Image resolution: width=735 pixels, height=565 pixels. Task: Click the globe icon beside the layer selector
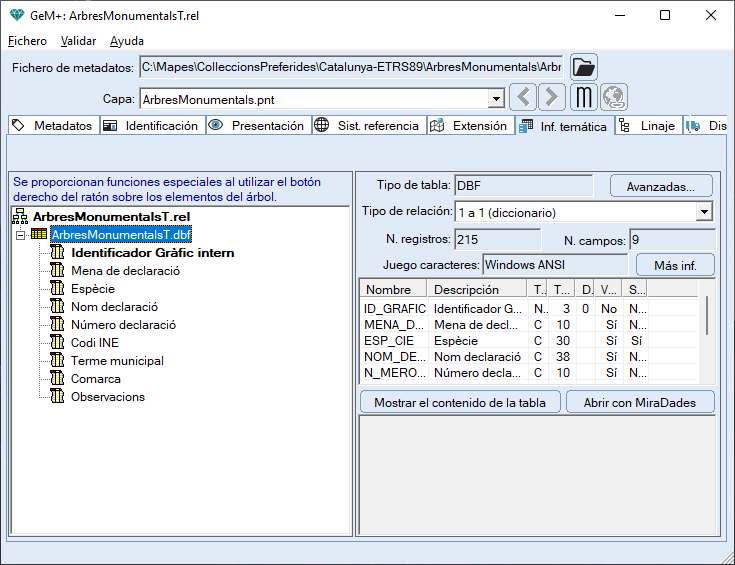tap(613, 98)
